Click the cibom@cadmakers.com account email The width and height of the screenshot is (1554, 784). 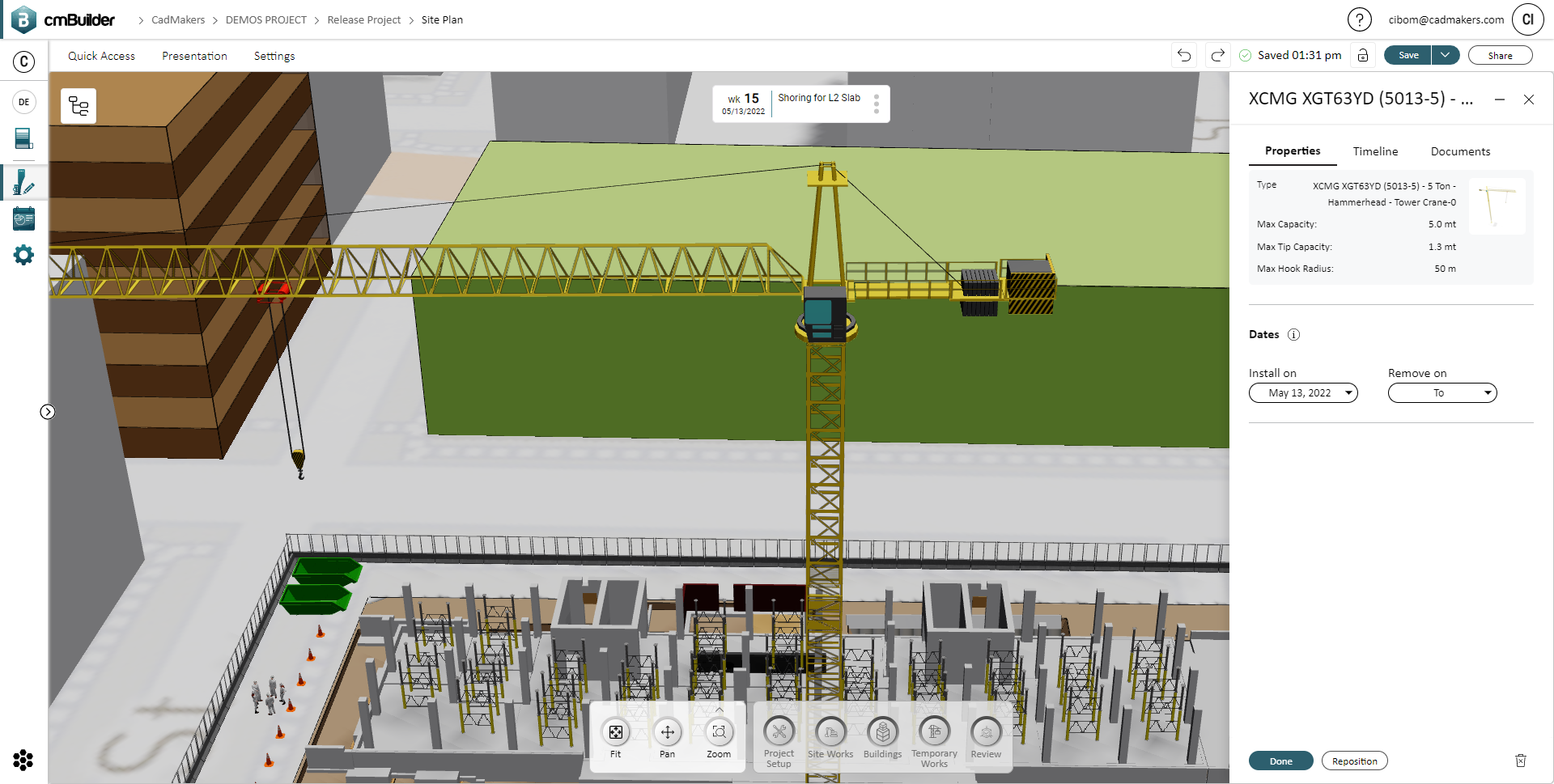[x=1446, y=19]
